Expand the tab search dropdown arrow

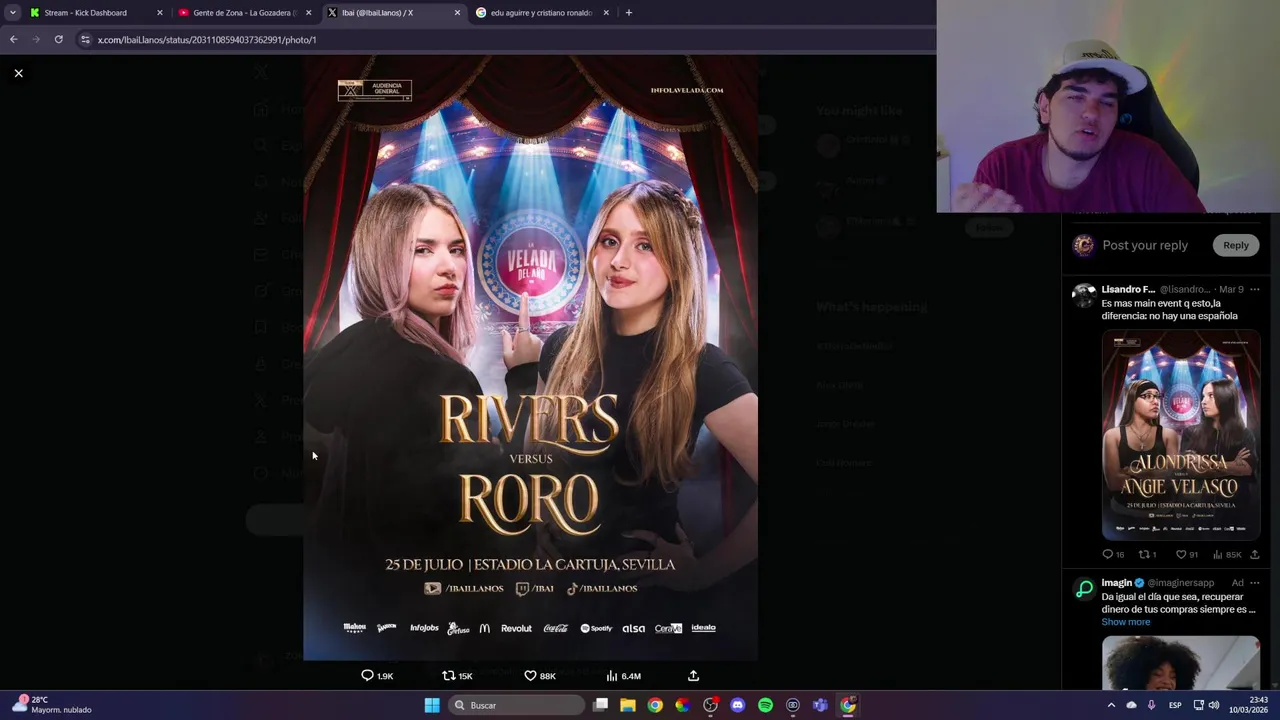pos(12,13)
